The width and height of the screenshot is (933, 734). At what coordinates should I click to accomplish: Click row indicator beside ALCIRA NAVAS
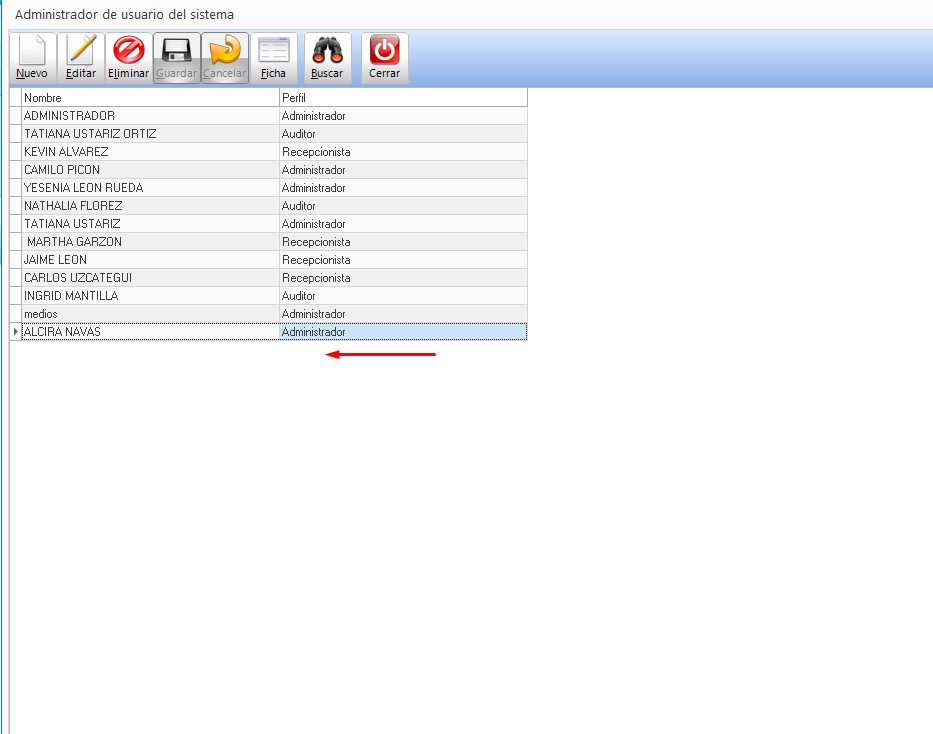[15, 332]
